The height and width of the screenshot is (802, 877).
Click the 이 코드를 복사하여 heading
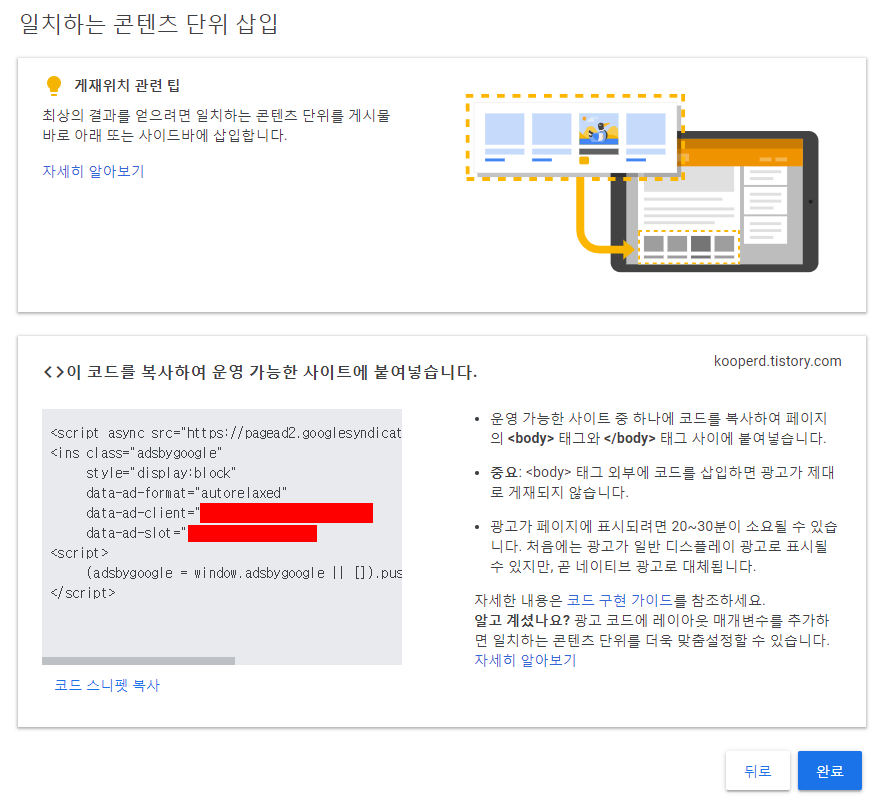(x=271, y=372)
